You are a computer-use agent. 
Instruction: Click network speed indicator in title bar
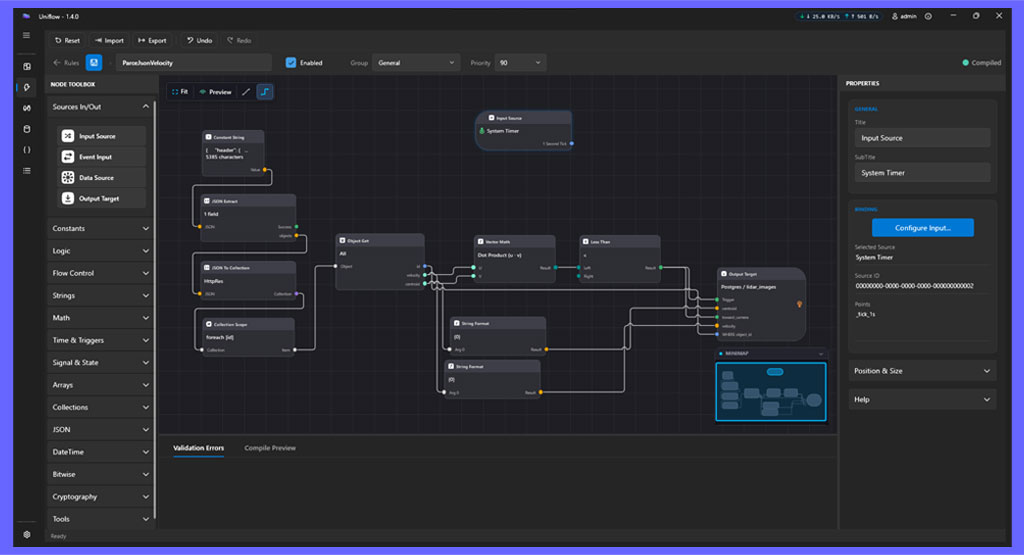pos(840,16)
